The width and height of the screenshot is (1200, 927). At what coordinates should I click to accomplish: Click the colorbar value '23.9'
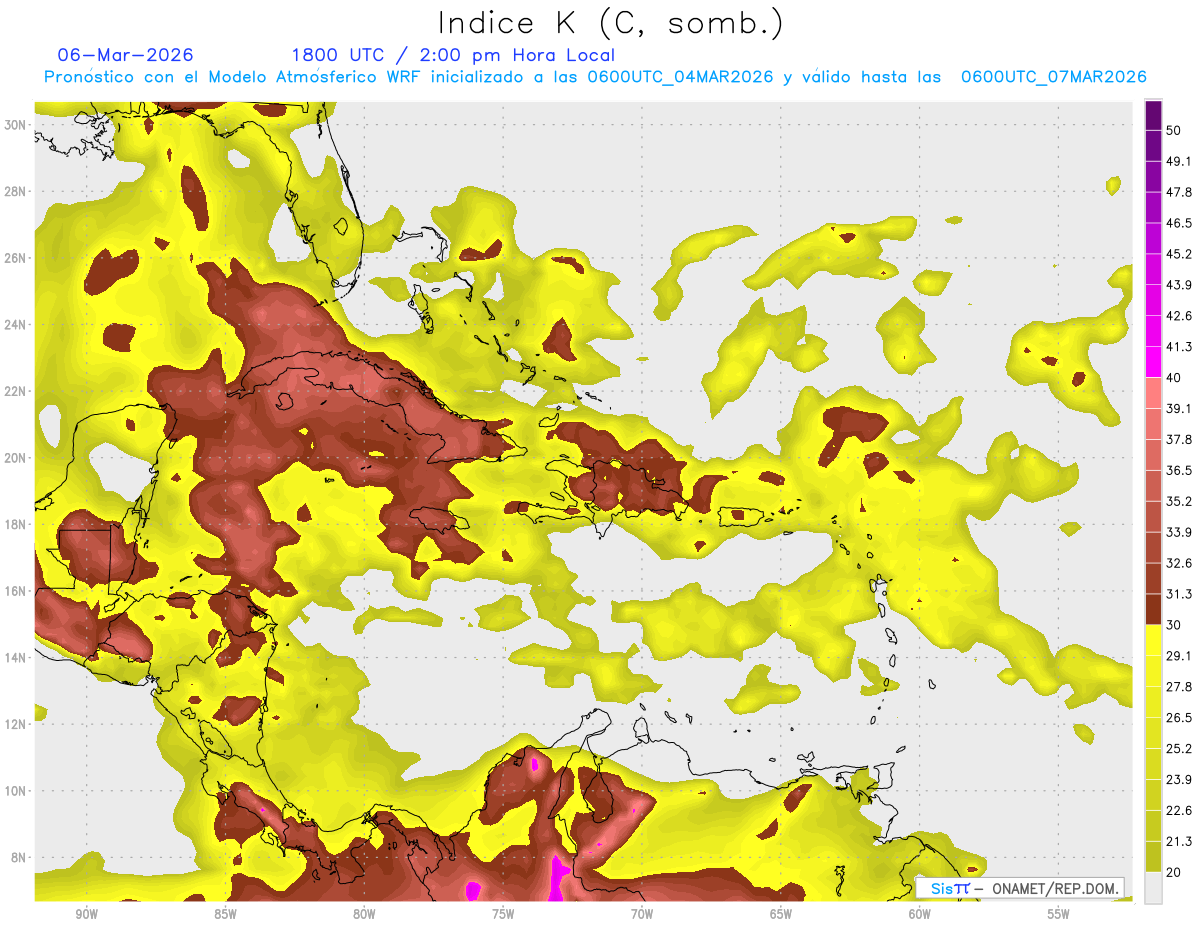point(1179,780)
